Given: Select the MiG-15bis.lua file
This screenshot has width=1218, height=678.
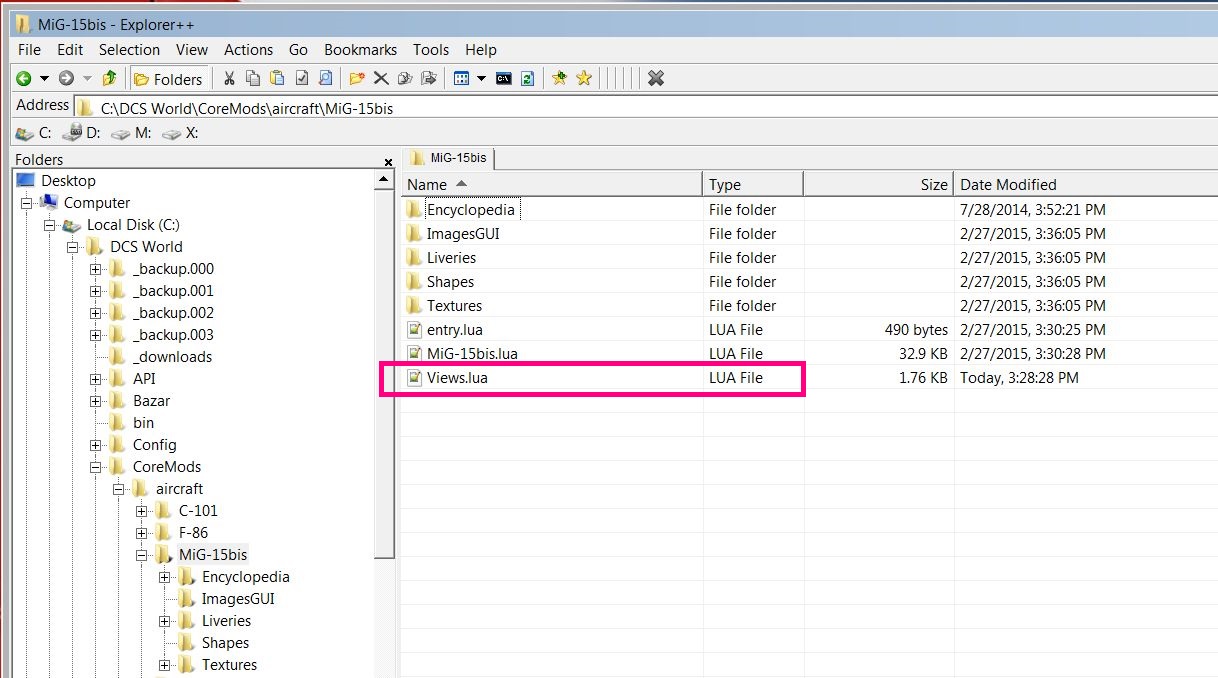Looking at the screenshot, I should coord(471,354).
